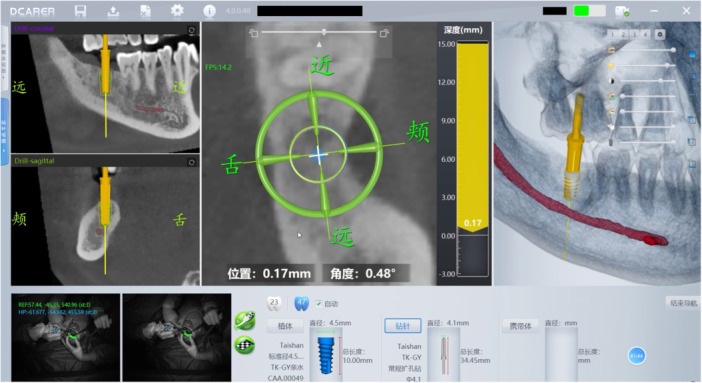
Task: Adjust the bone opacity slider
Action: 647,50
